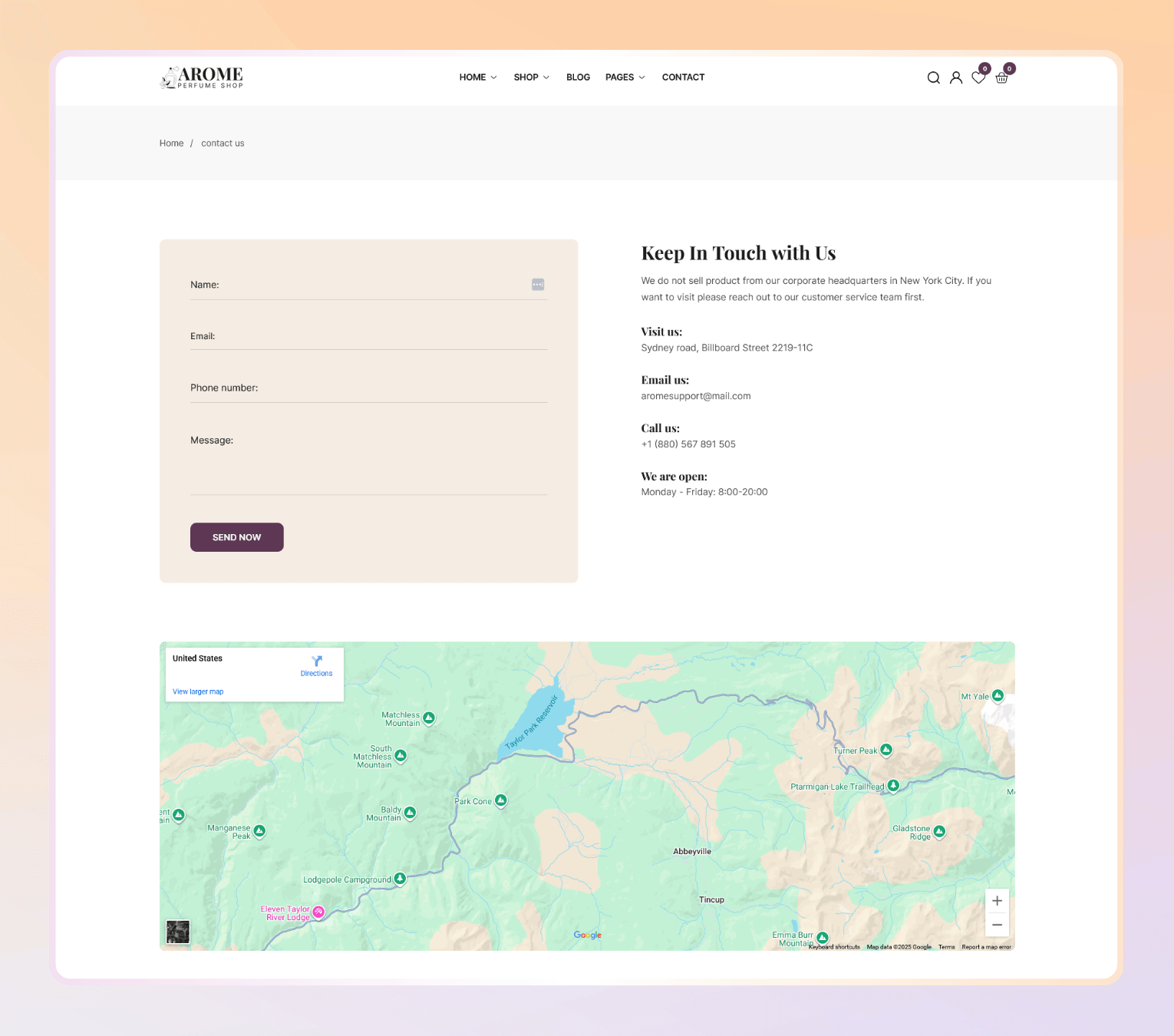Open the shopping basket icon
This screenshot has height=1036, width=1174.
tap(1001, 78)
